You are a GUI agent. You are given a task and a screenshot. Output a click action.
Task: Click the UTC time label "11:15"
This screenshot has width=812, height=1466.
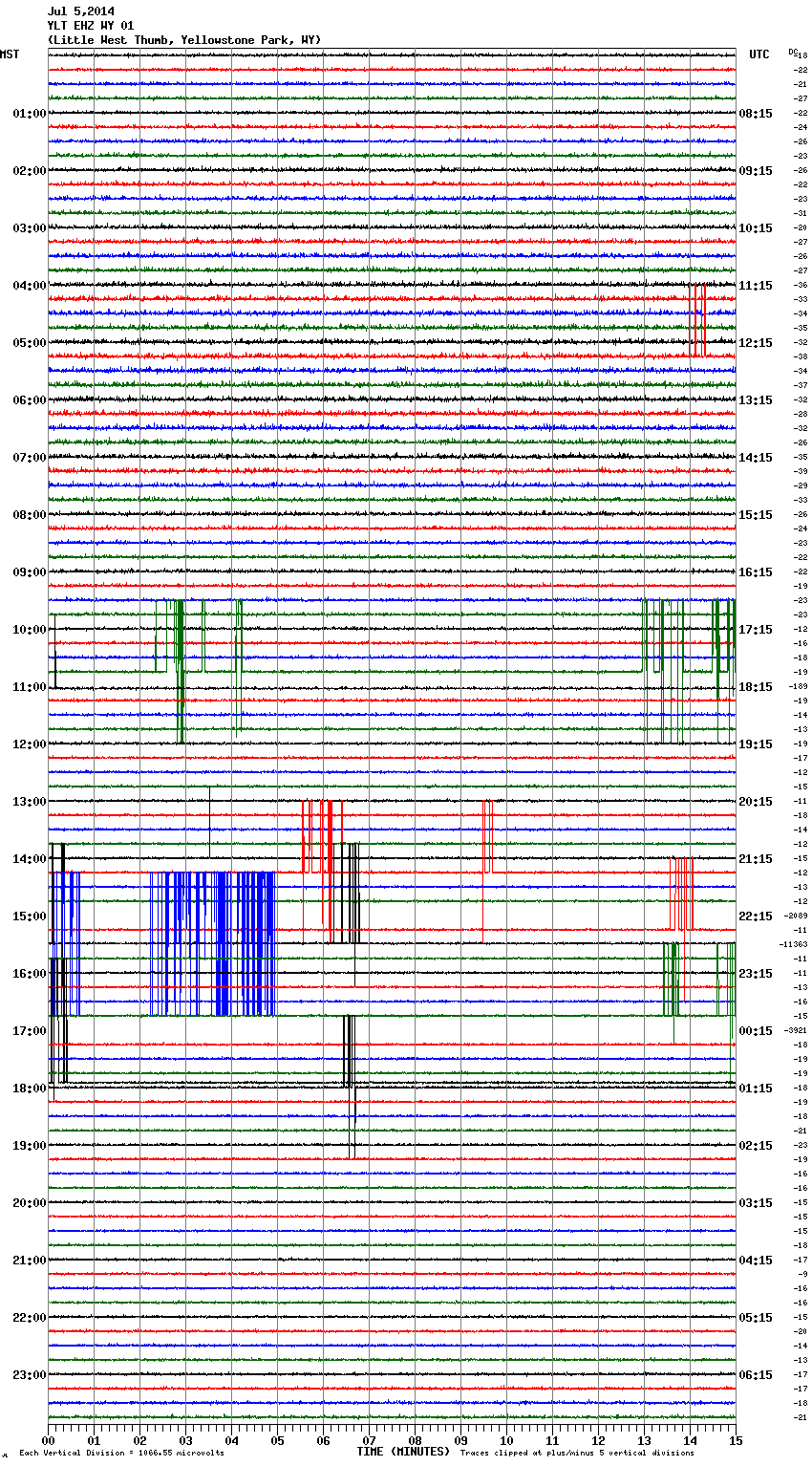coord(756,286)
